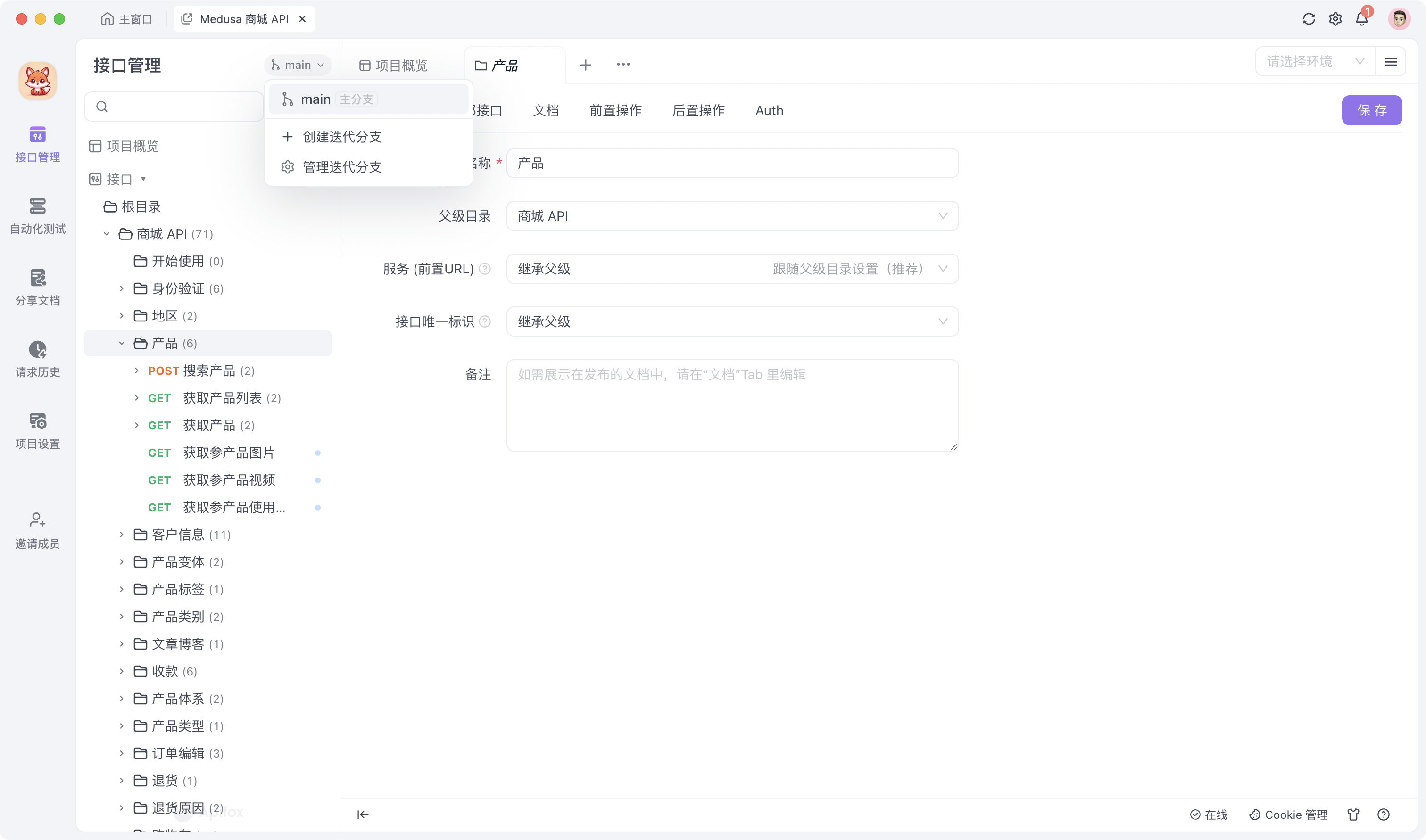This screenshot has height=840, width=1426.
Task: Open the notifications bell
Action: click(1362, 19)
